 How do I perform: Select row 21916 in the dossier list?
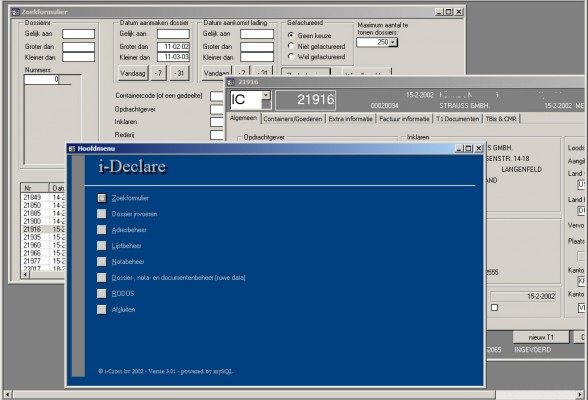[x=43, y=229]
